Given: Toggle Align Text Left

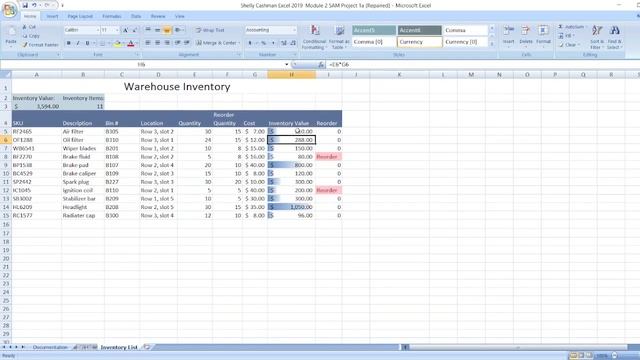Looking at the screenshot, I should point(148,43).
